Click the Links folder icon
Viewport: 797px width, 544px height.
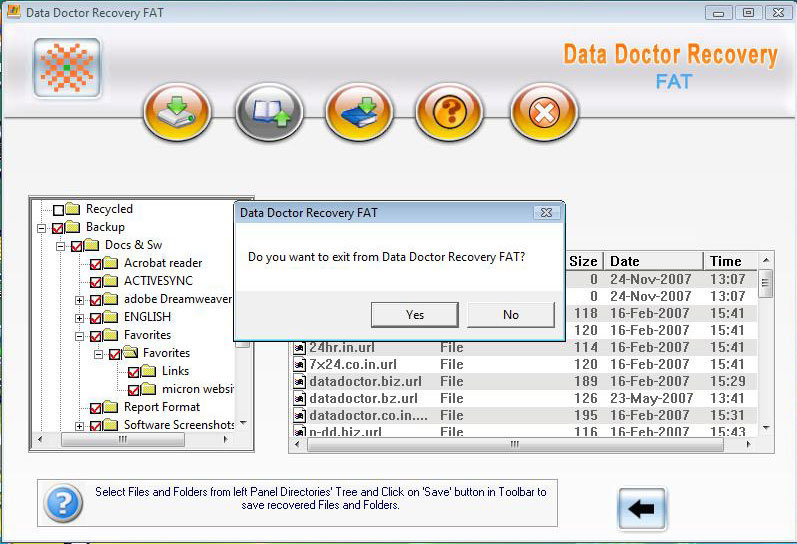(x=148, y=371)
